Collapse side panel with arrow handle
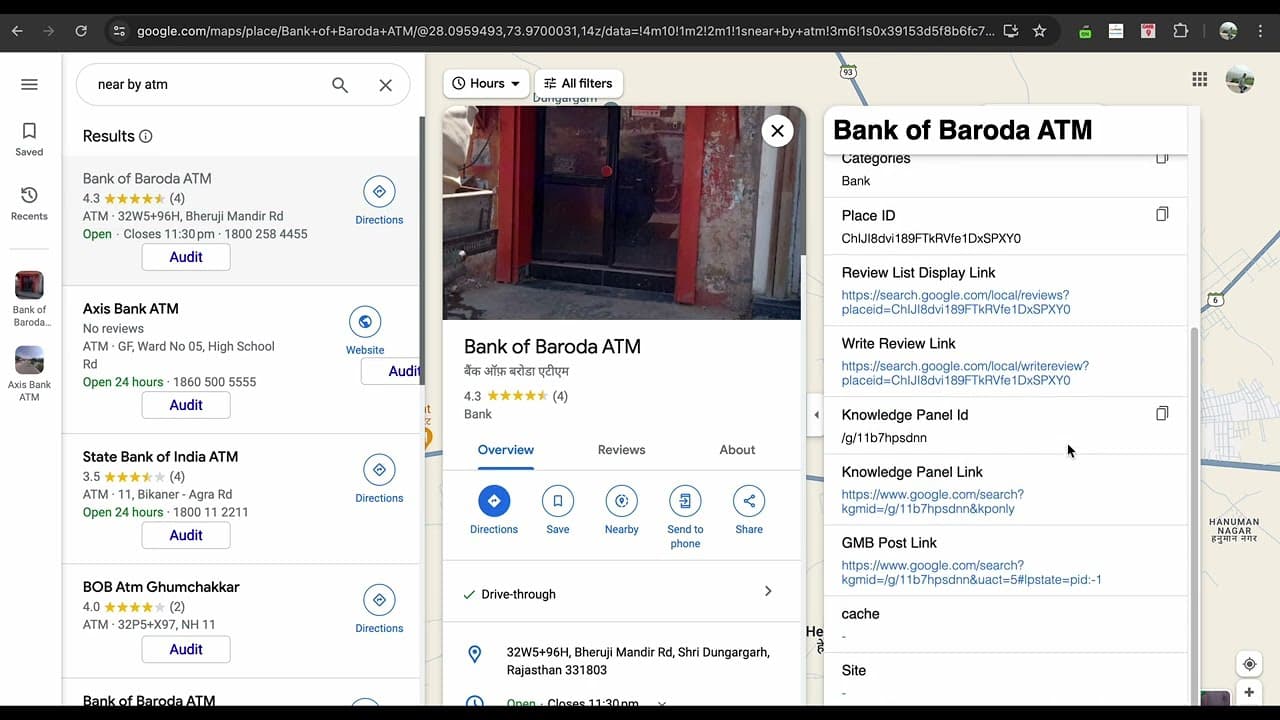 click(816, 415)
